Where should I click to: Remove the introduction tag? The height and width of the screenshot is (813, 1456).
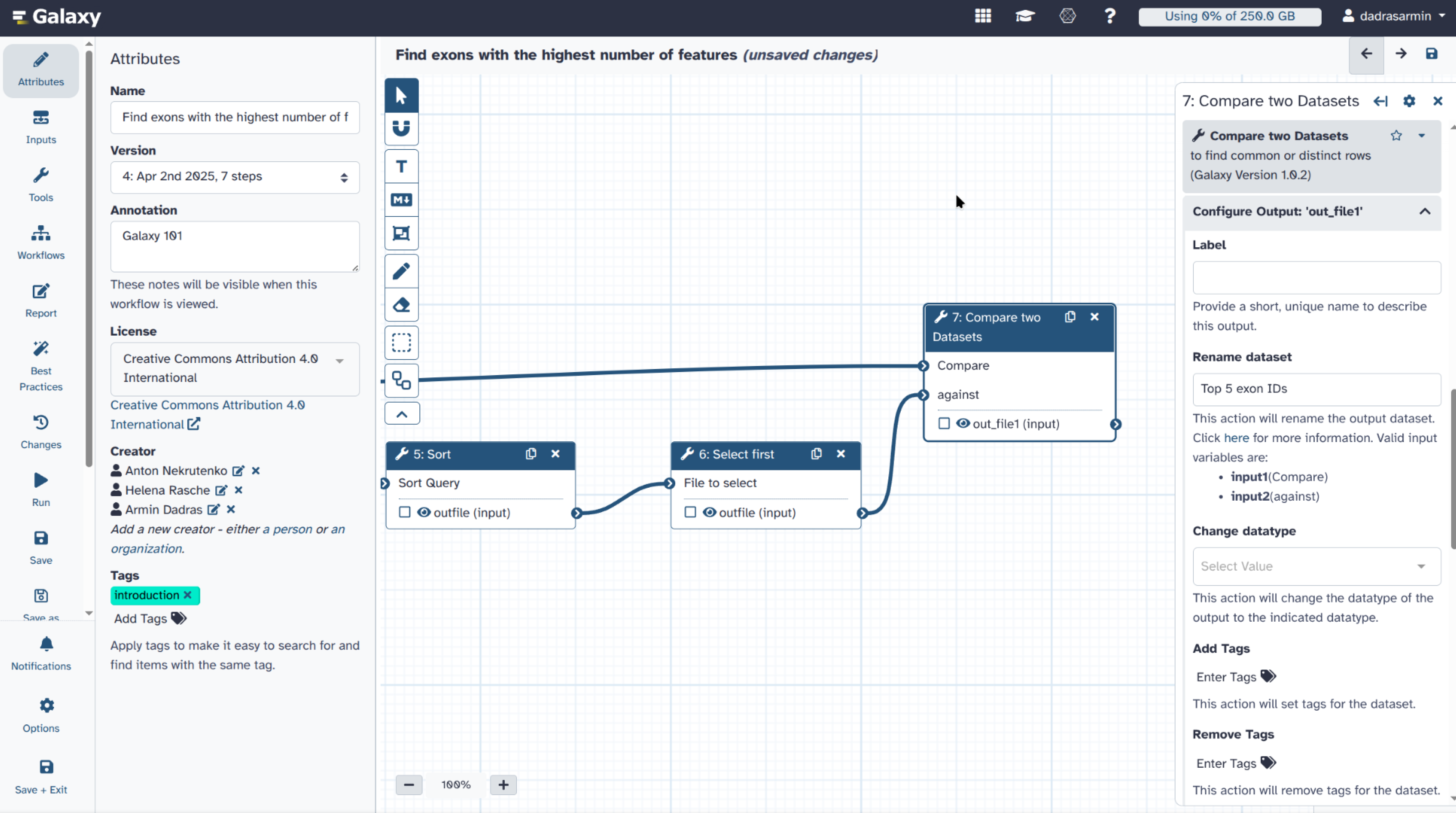(188, 595)
